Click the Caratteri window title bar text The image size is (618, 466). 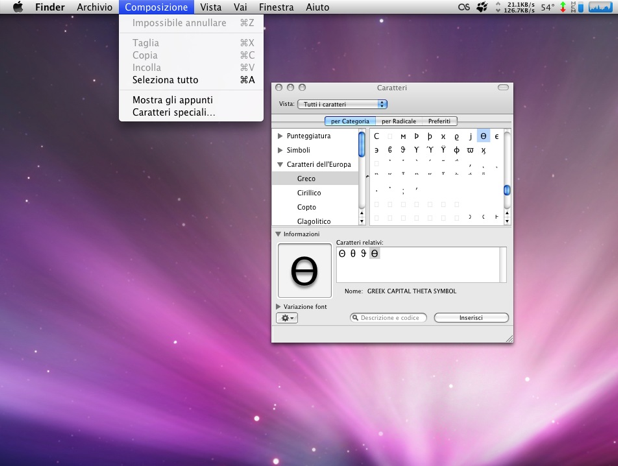[392, 88]
